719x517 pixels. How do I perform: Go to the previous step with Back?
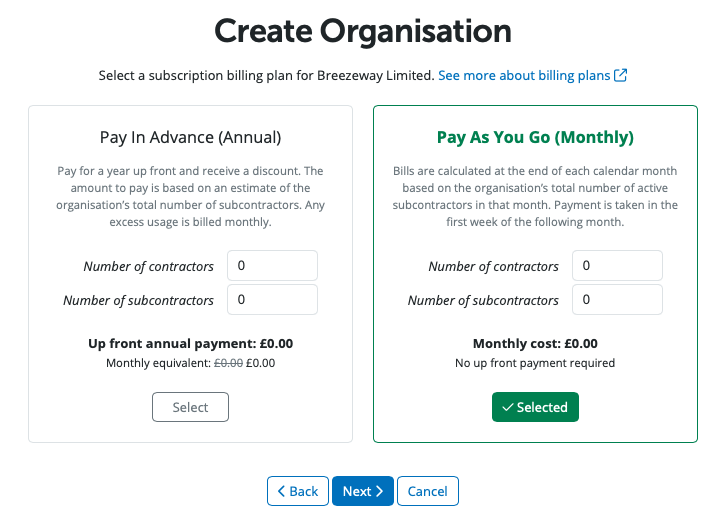[x=297, y=491]
